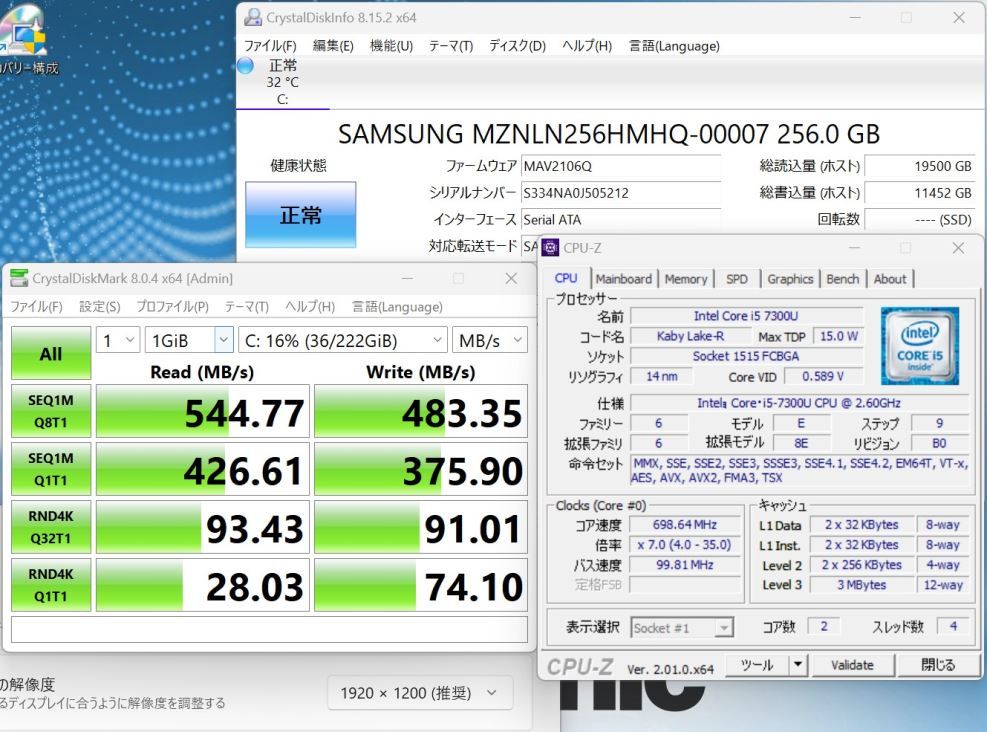Viewport: 987px width, 732px height.
Task: Open the ヘルプ(H) menu in CrystalDiskMark
Action: [x=310, y=307]
